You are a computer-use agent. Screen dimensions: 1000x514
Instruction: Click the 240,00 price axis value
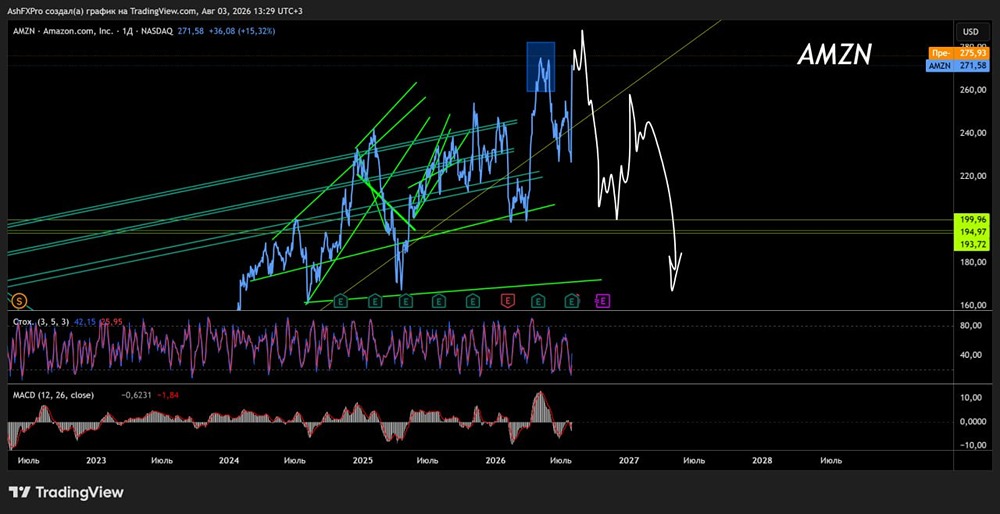(x=971, y=133)
